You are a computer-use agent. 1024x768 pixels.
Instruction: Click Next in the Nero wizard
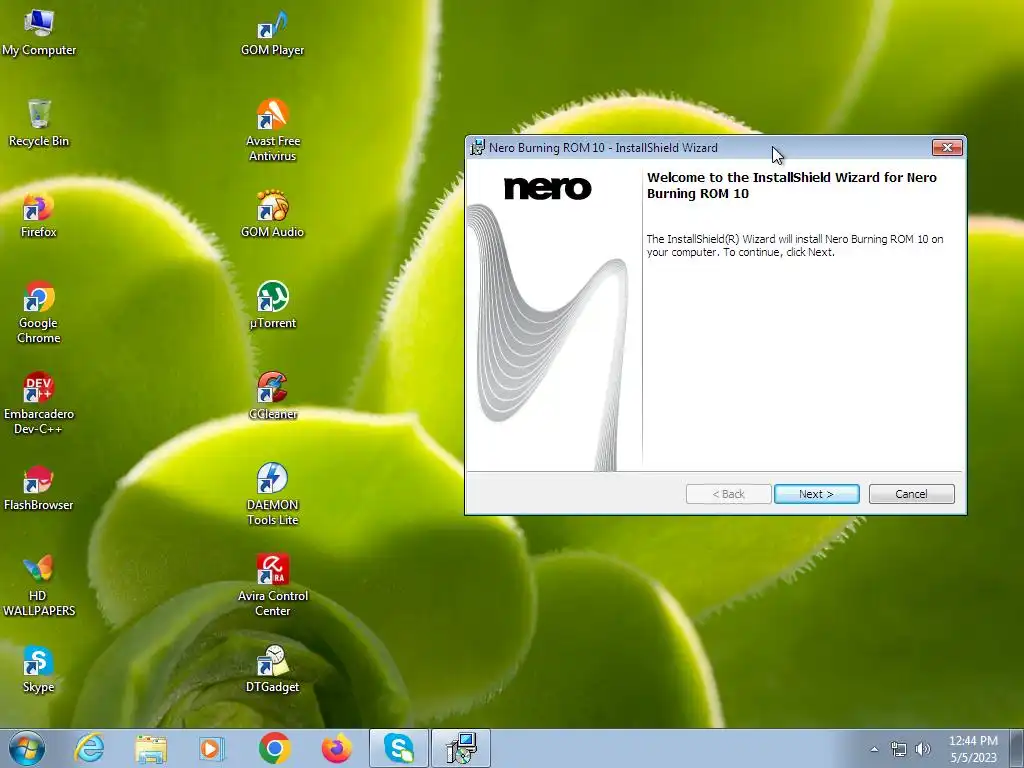816,494
